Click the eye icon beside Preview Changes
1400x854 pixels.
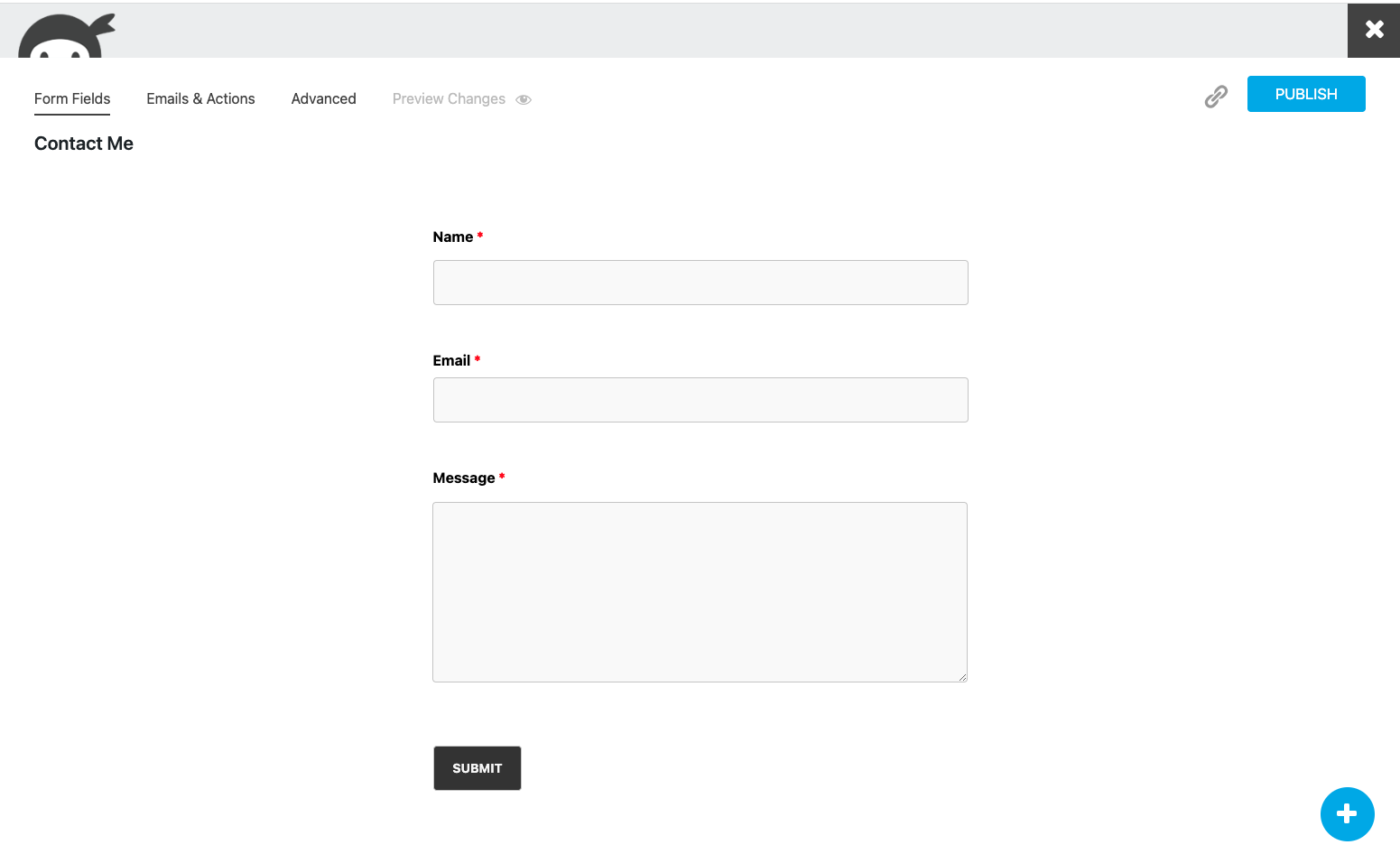(x=524, y=100)
